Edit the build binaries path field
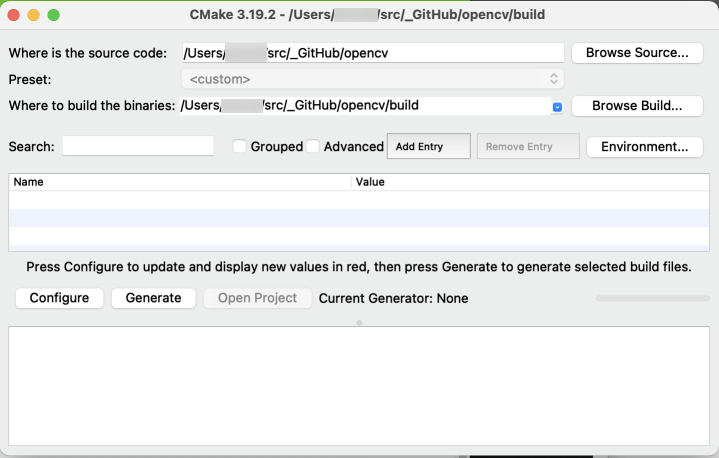Image resolution: width=719 pixels, height=458 pixels. [365, 106]
